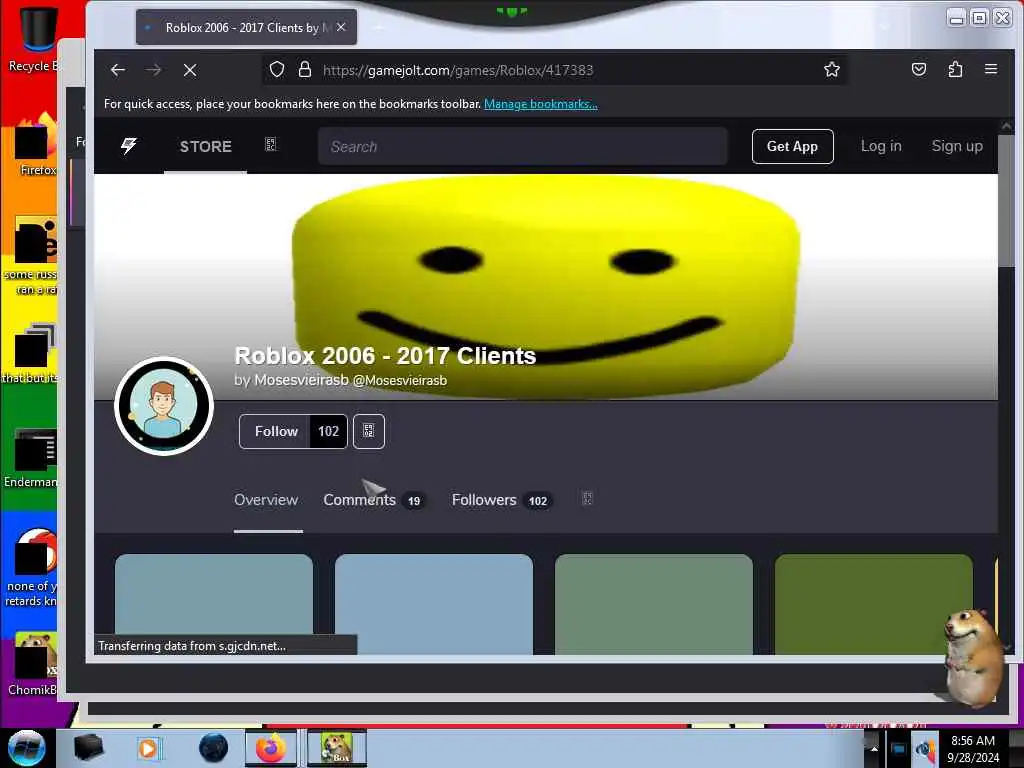Click the 102 follower count beside Follow

coord(328,431)
